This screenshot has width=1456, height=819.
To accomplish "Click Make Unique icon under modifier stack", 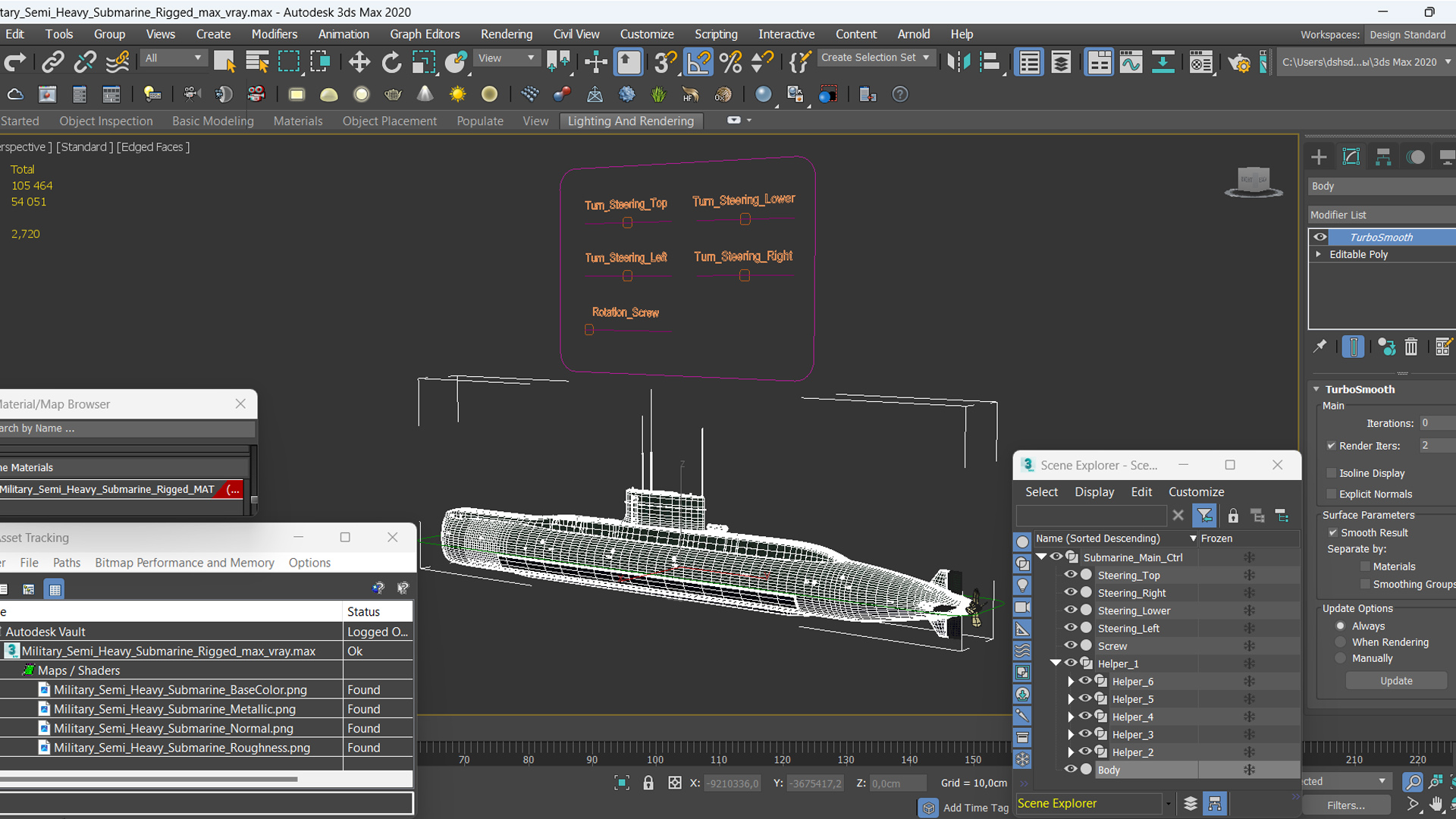I will [x=1386, y=347].
